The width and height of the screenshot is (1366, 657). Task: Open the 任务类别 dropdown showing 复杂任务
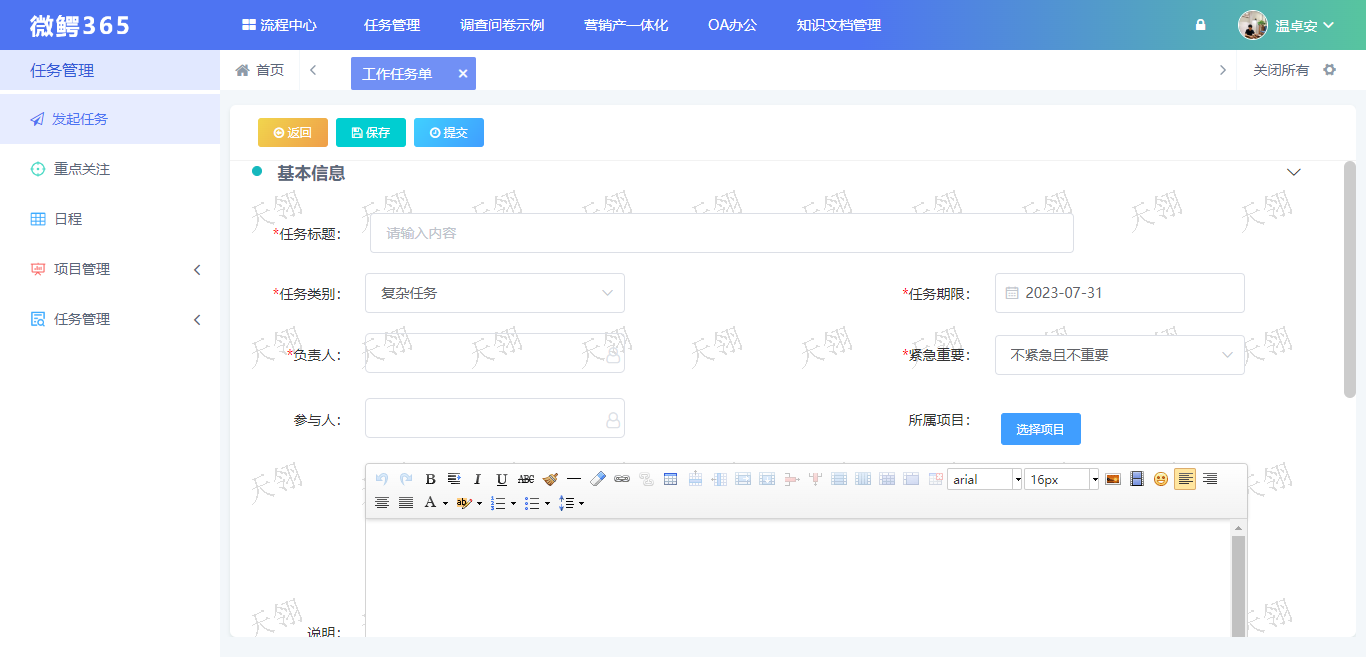[494, 292]
